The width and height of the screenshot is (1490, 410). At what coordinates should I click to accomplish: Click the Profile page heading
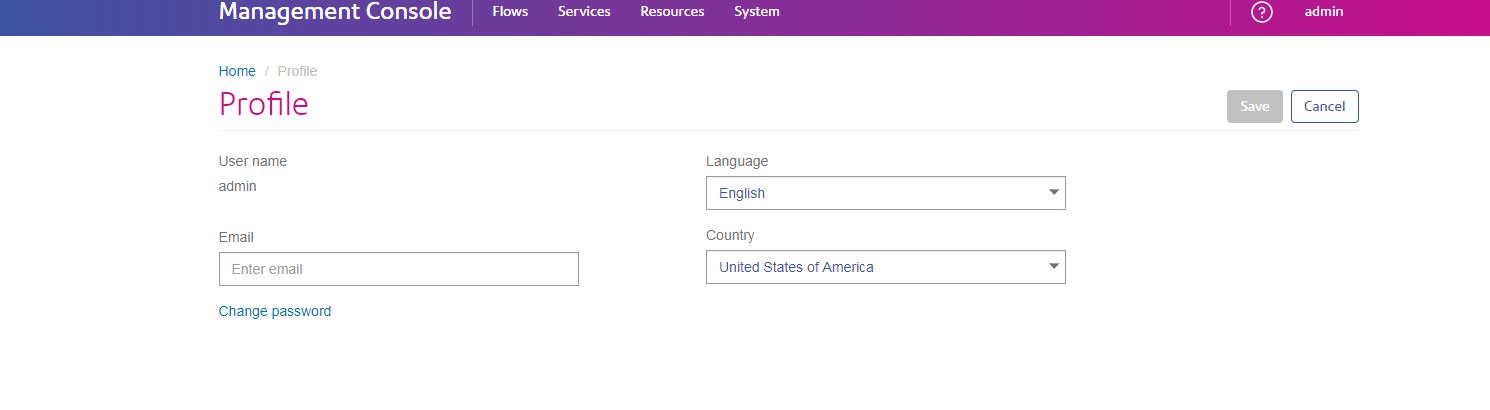[x=264, y=104]
